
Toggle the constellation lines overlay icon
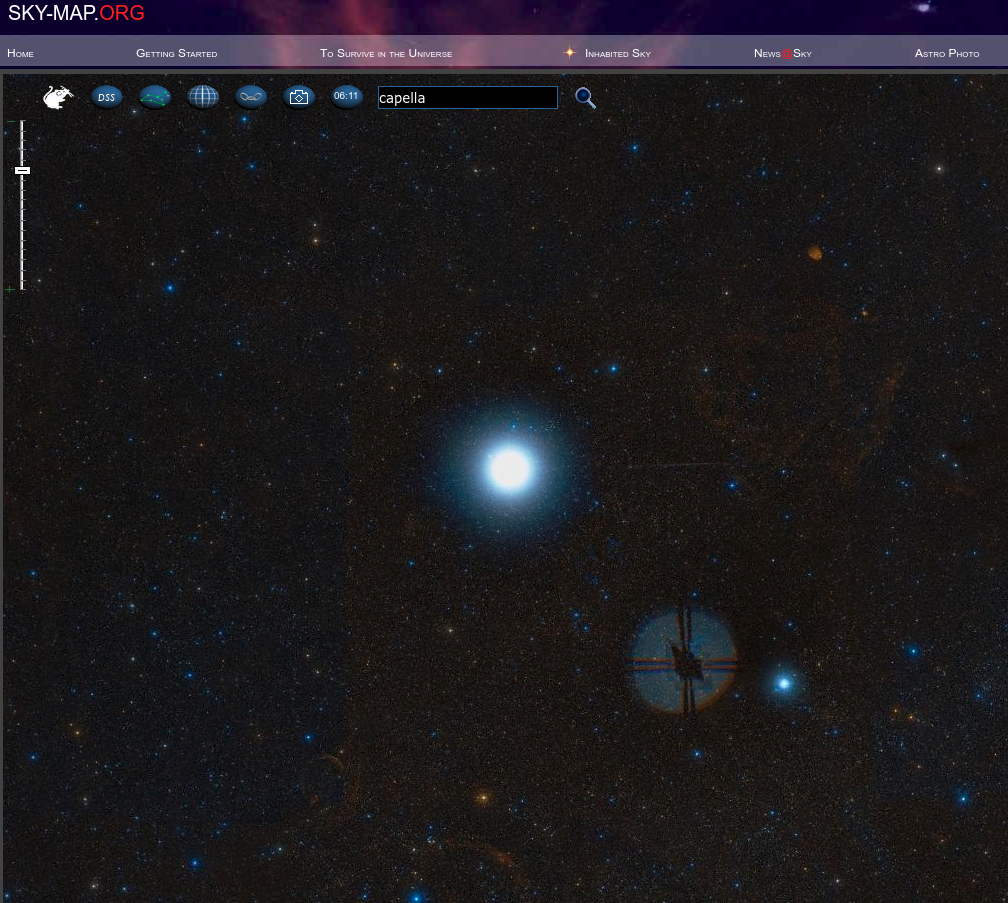point(155,97)
